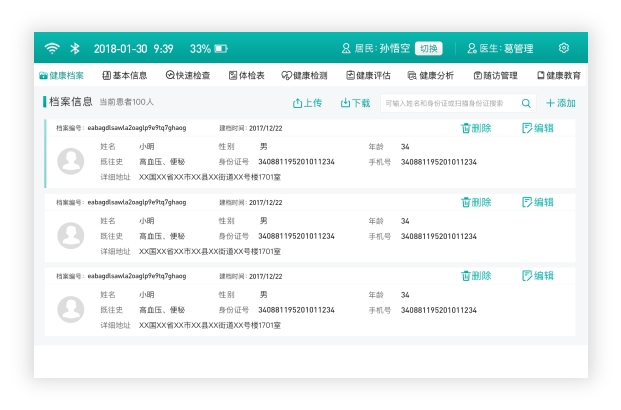Screen dimensions: 621x410
Task: Click the Bluetooth status icon
Action: [x=75, y=48]
